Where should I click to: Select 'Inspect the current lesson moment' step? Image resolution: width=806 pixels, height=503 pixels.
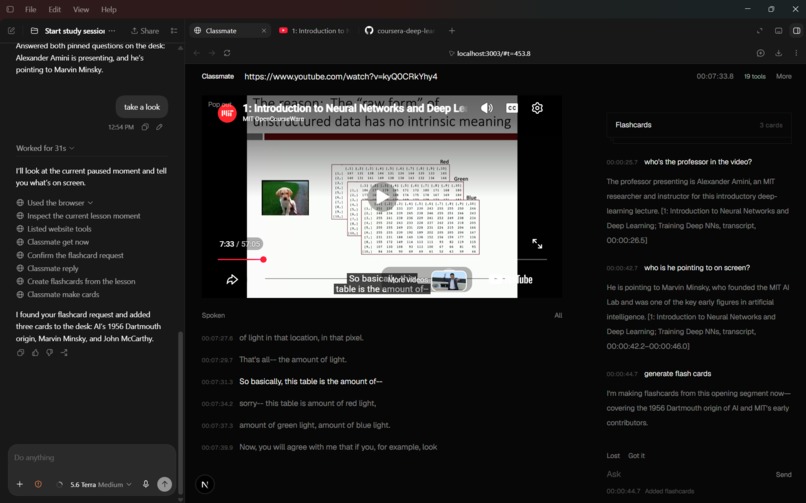(x=78, y=216)
